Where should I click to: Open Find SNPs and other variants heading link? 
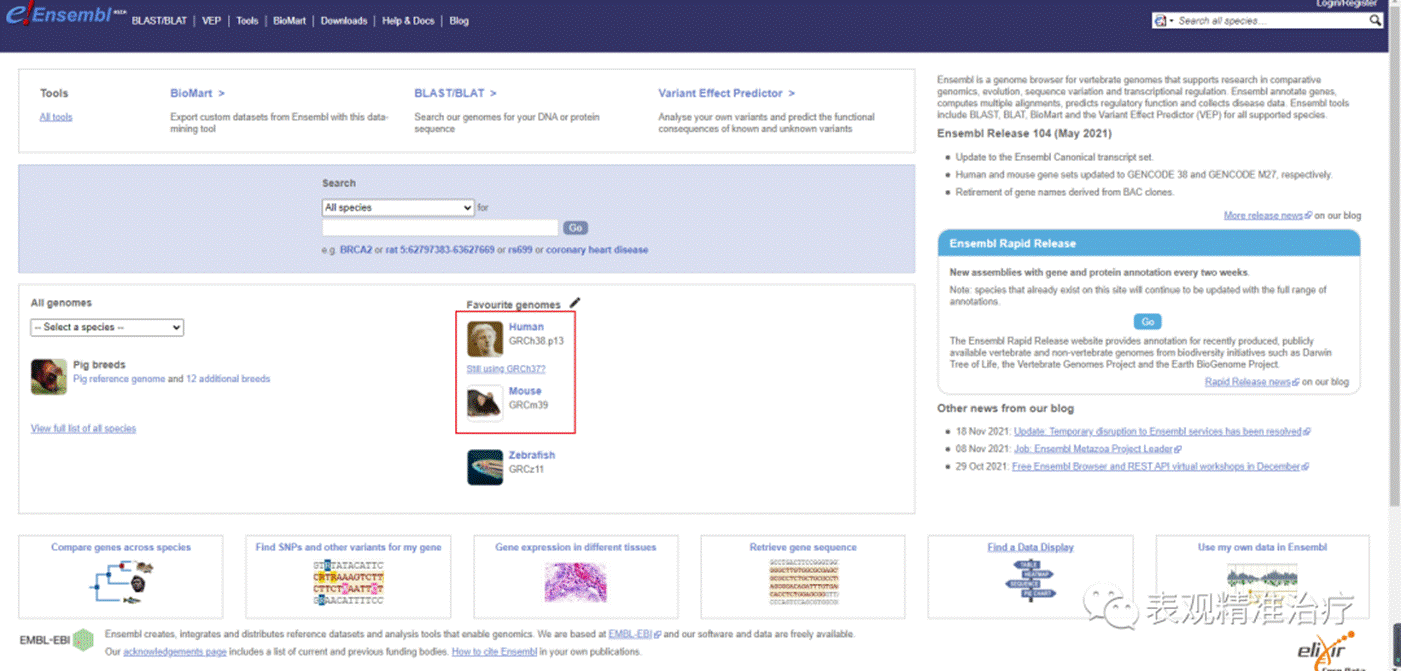click(x=348, y=547)
